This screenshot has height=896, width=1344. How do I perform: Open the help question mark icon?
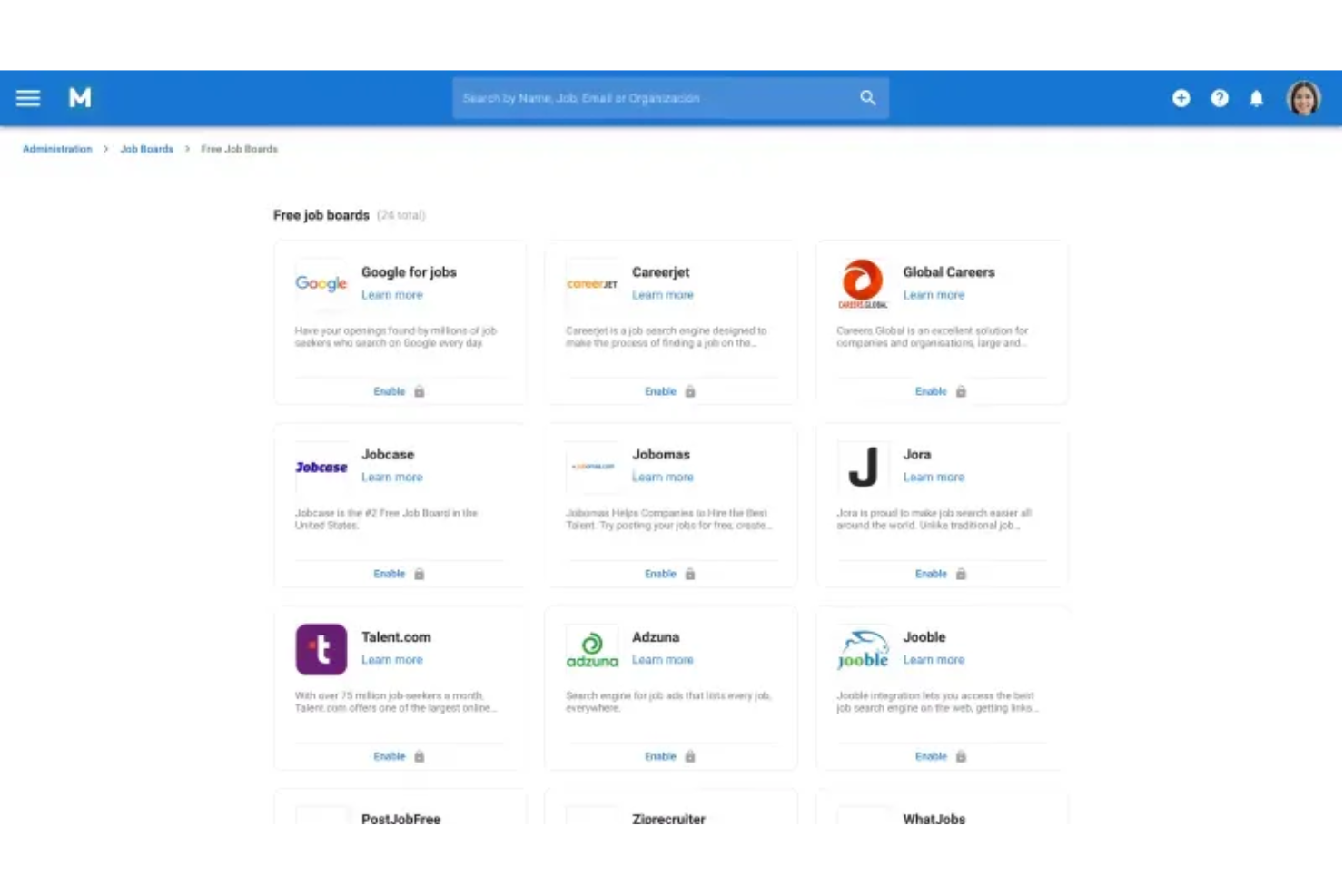1220,98
